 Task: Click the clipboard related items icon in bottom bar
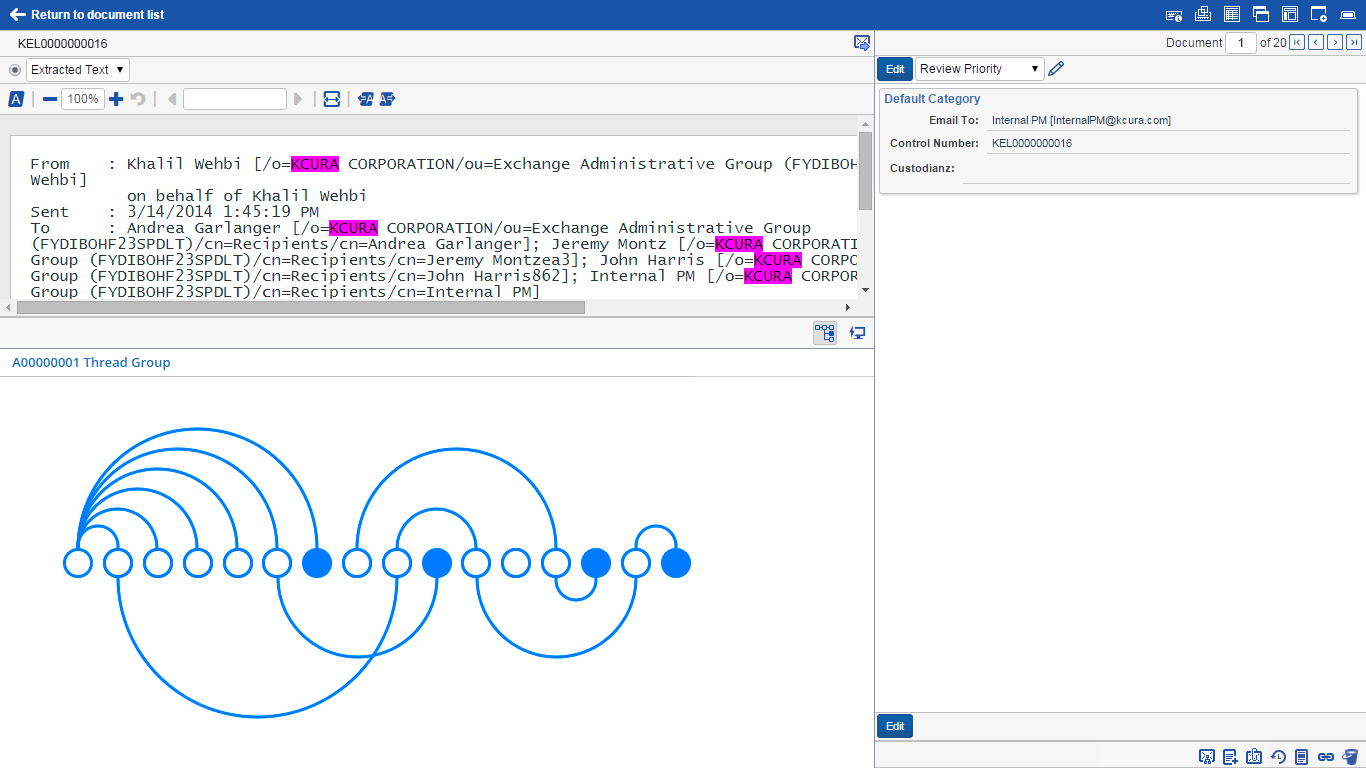[x=1254, y=757]
